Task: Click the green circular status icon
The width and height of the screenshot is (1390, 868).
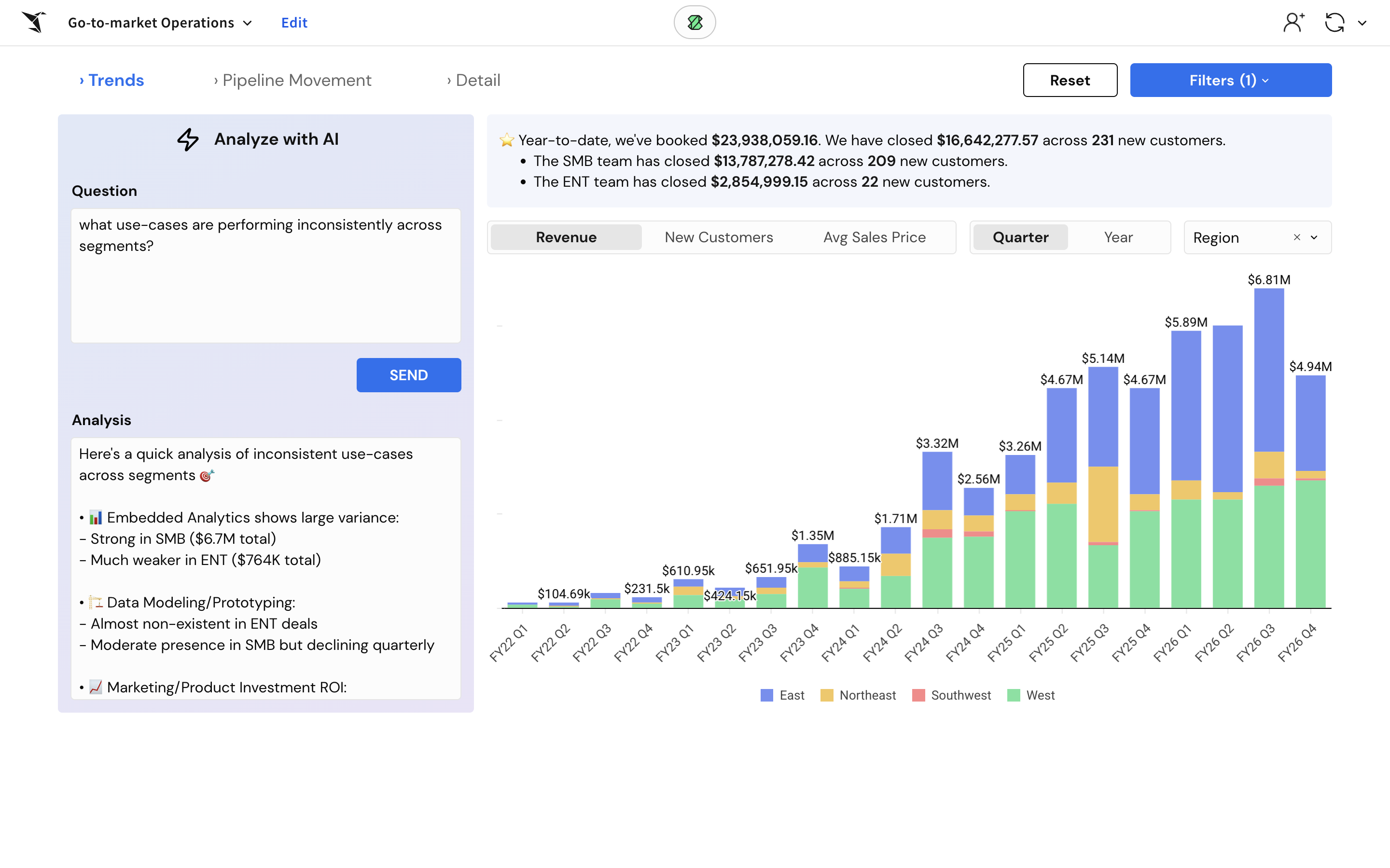Action: [x=694, y=22]
